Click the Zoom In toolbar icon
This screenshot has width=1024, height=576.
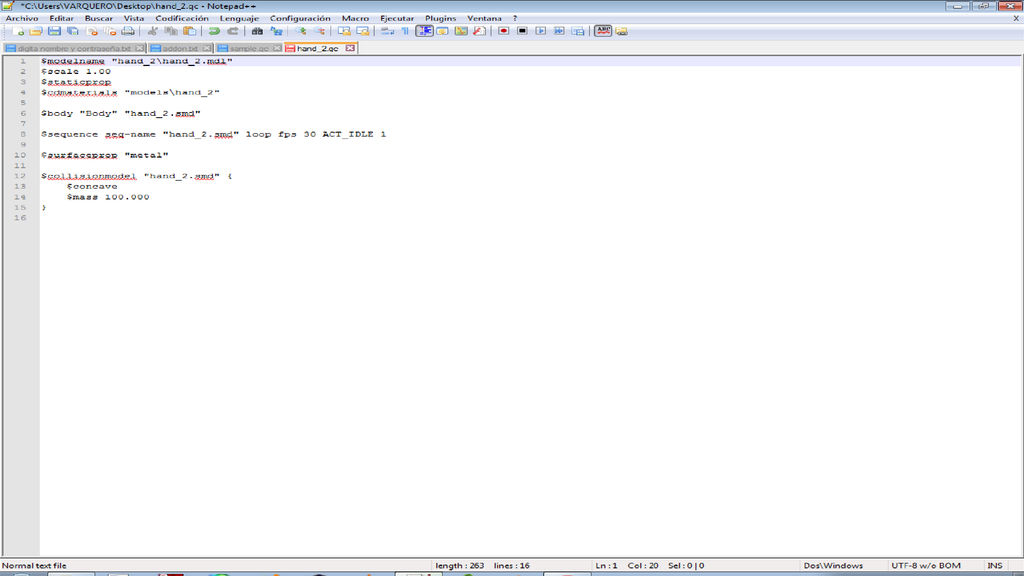pos(300,31)
